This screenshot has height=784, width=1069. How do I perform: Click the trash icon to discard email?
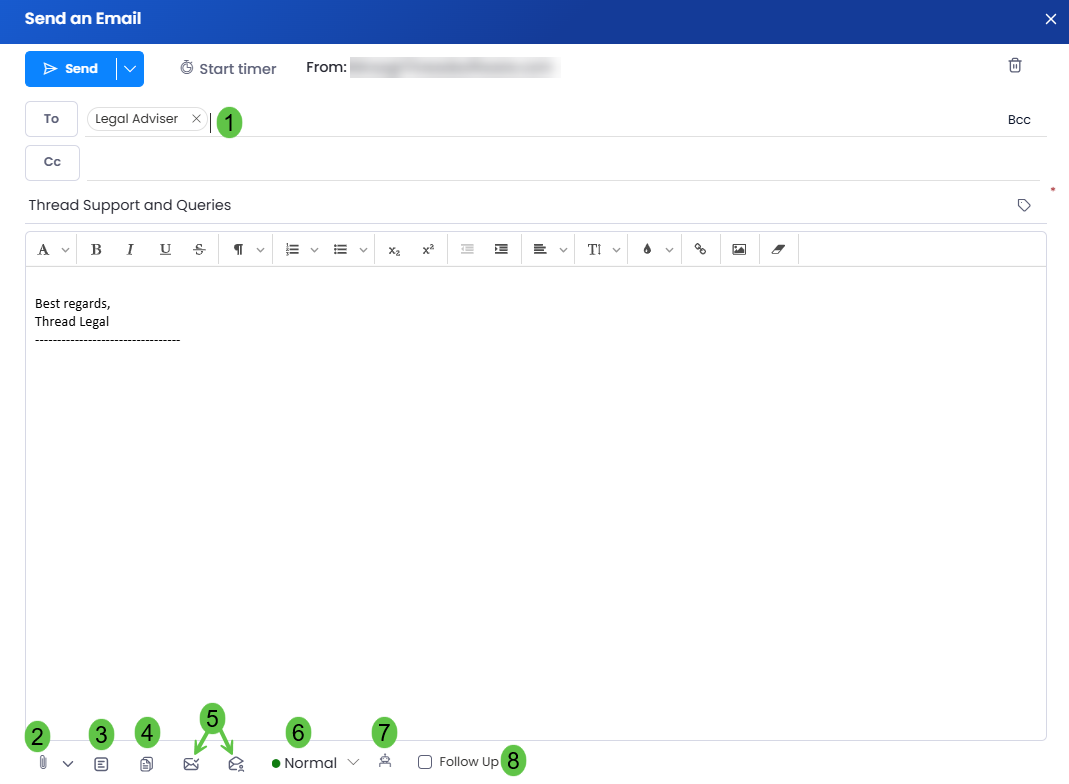tap(1014, 66)
